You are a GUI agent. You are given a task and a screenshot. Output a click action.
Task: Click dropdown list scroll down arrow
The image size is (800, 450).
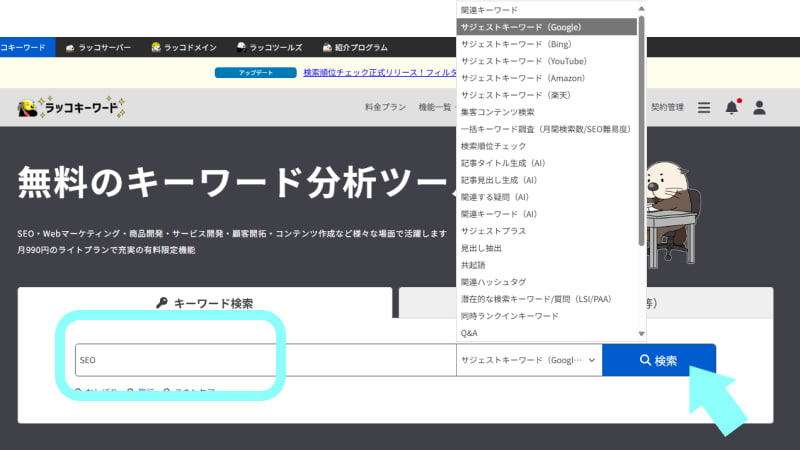click(x=641, y=334)
